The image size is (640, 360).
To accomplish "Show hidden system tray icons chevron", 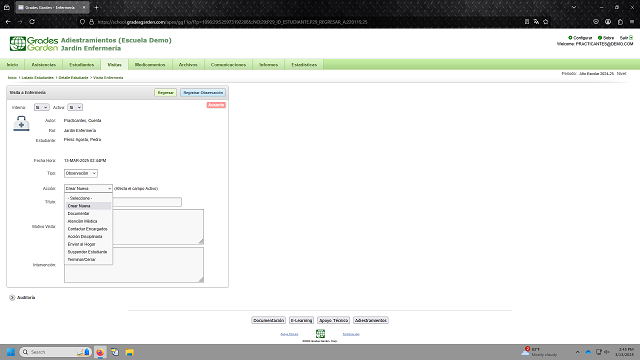I will pyautogui.click(x=578, y=352).
